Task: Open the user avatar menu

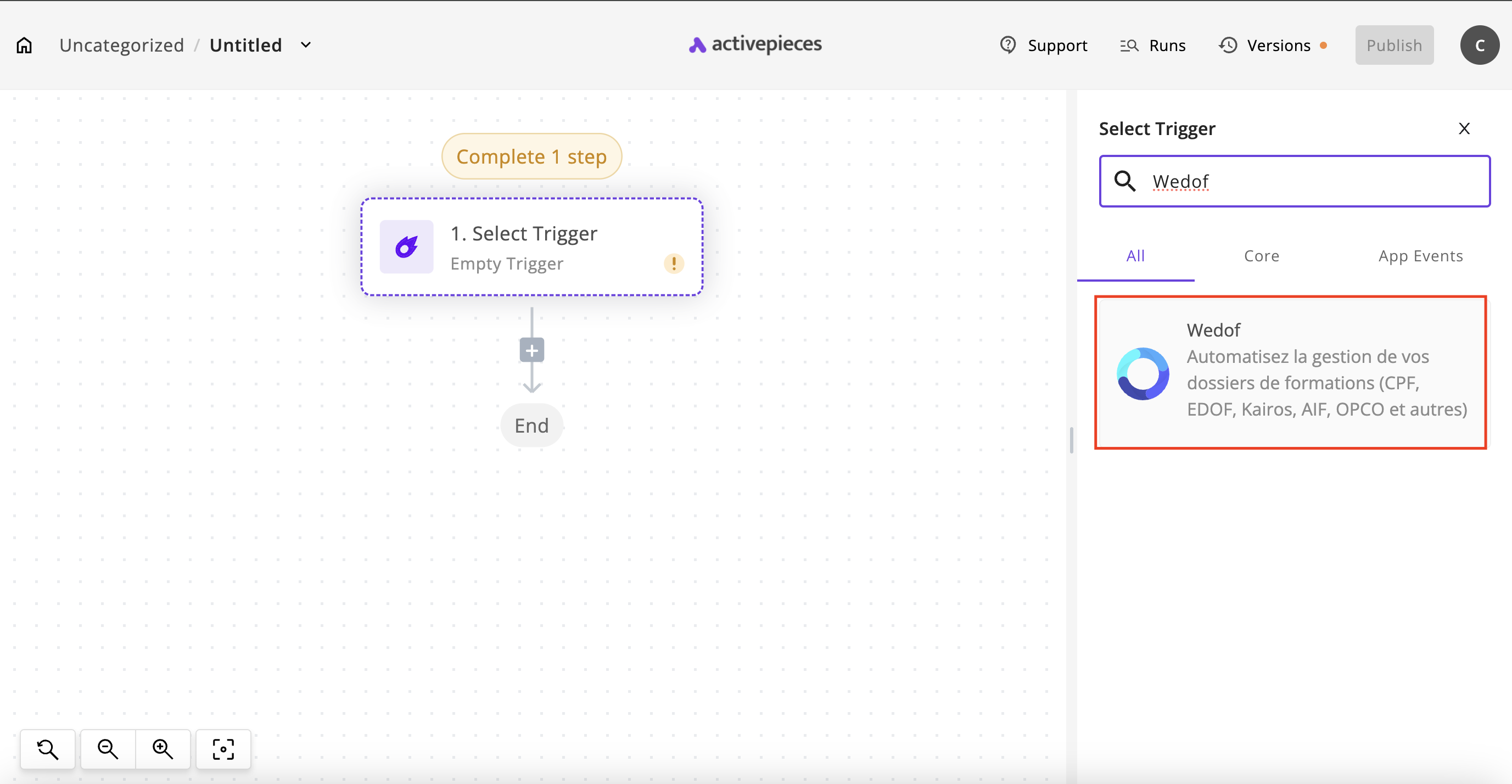Action: click(1479, 45)
